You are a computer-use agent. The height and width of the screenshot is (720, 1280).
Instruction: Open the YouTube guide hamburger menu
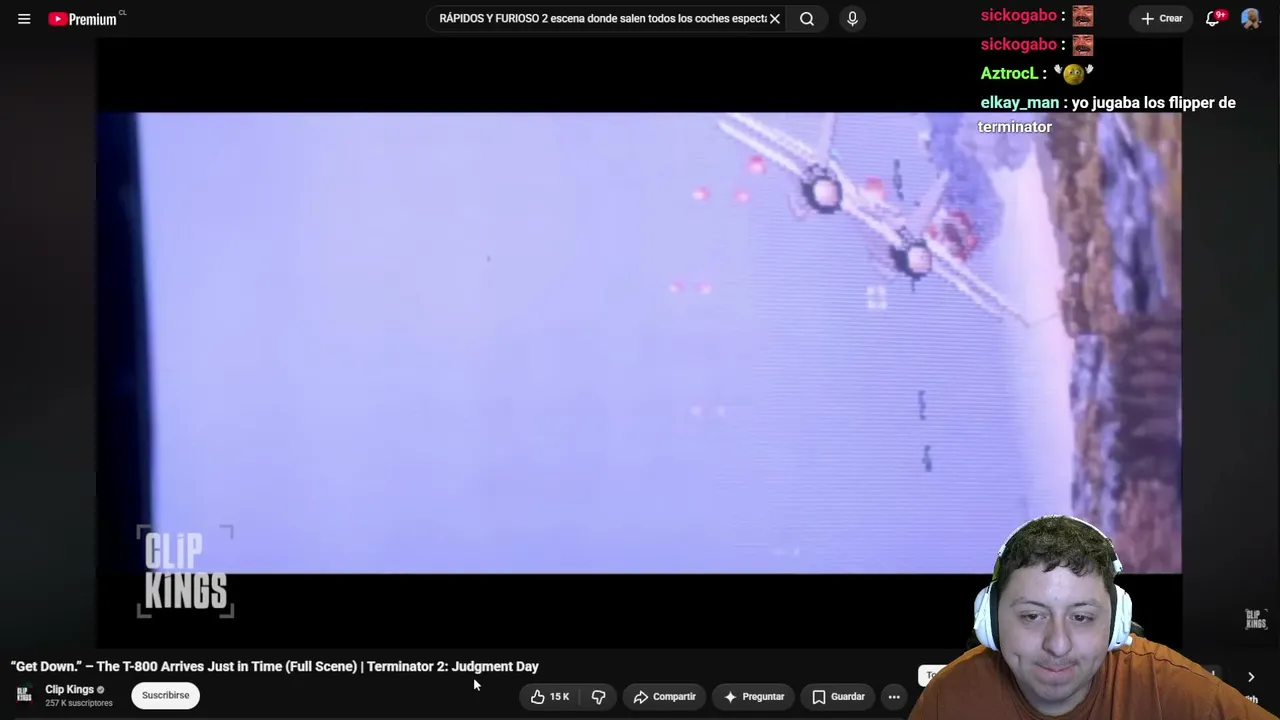pos(24,19)
